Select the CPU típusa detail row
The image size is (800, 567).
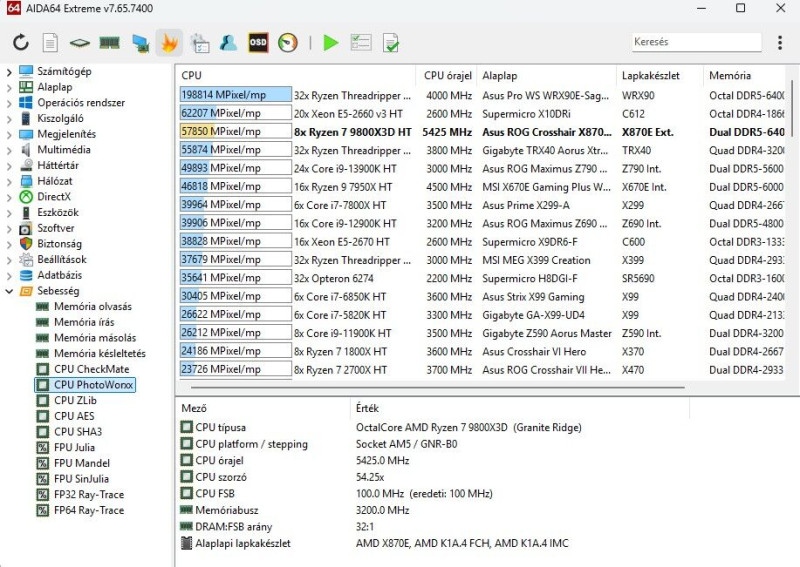pyautogui.click(x=433, y=427)
